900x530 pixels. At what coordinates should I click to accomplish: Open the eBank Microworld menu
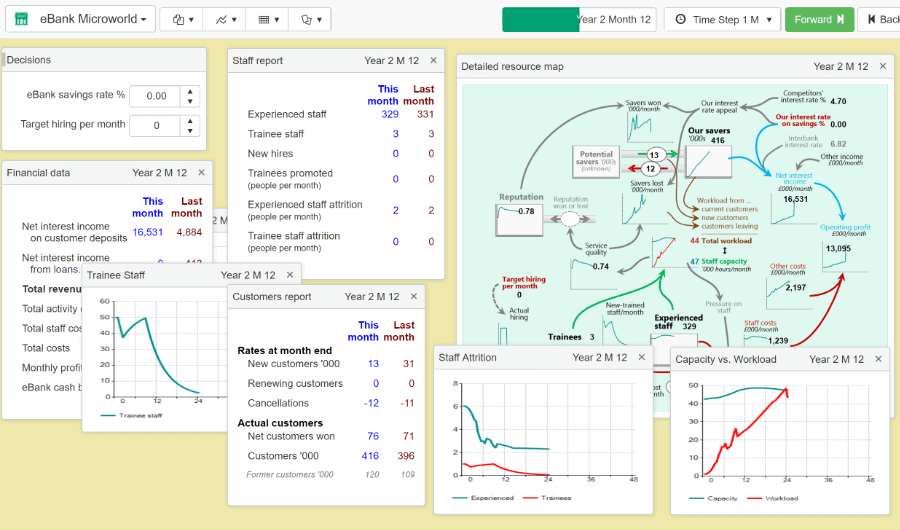point(97,19)
